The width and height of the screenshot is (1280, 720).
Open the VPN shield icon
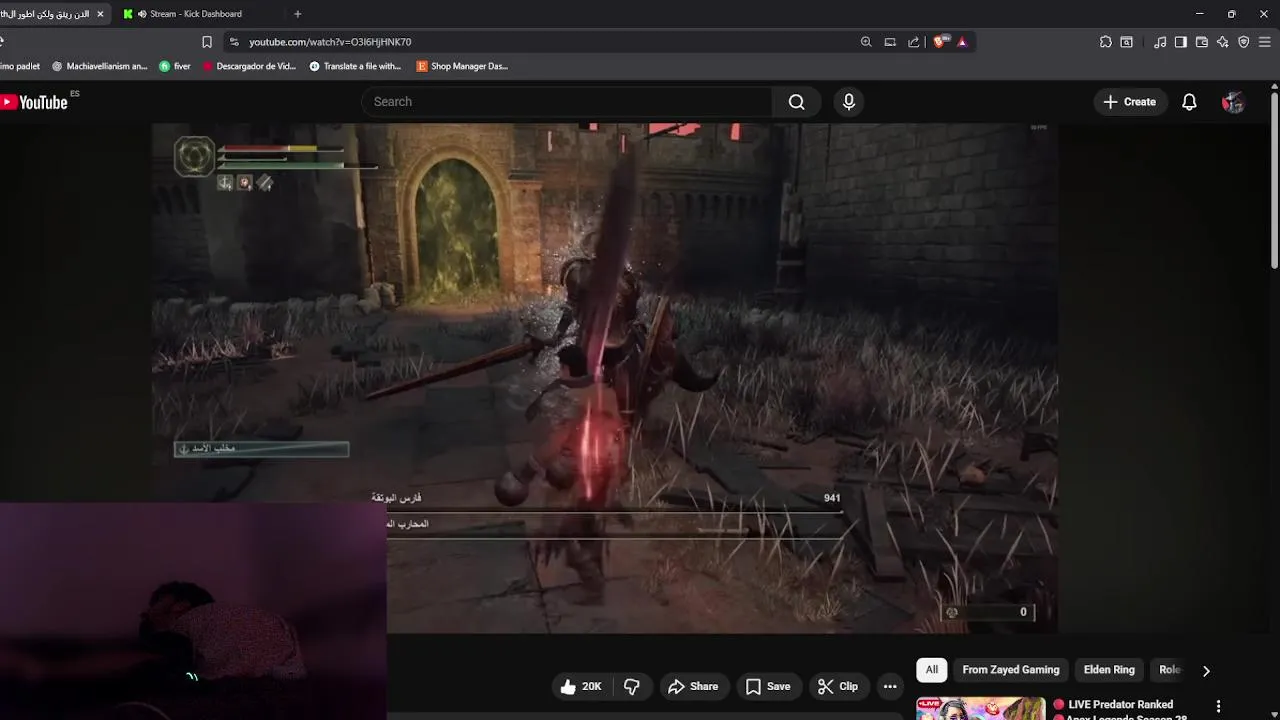tap(1244, 42)
